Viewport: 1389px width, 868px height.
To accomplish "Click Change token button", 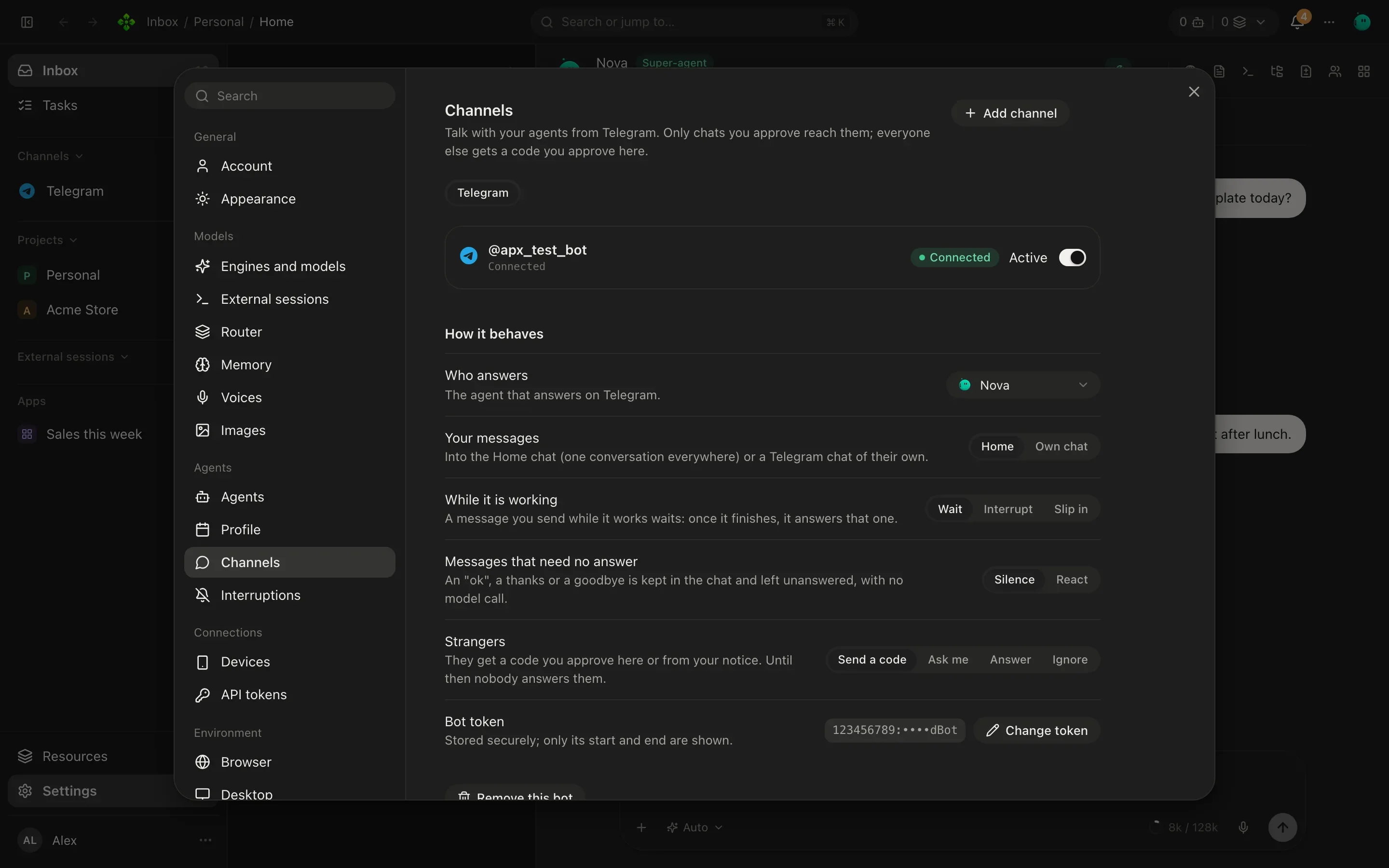I will coord(1036,730).
